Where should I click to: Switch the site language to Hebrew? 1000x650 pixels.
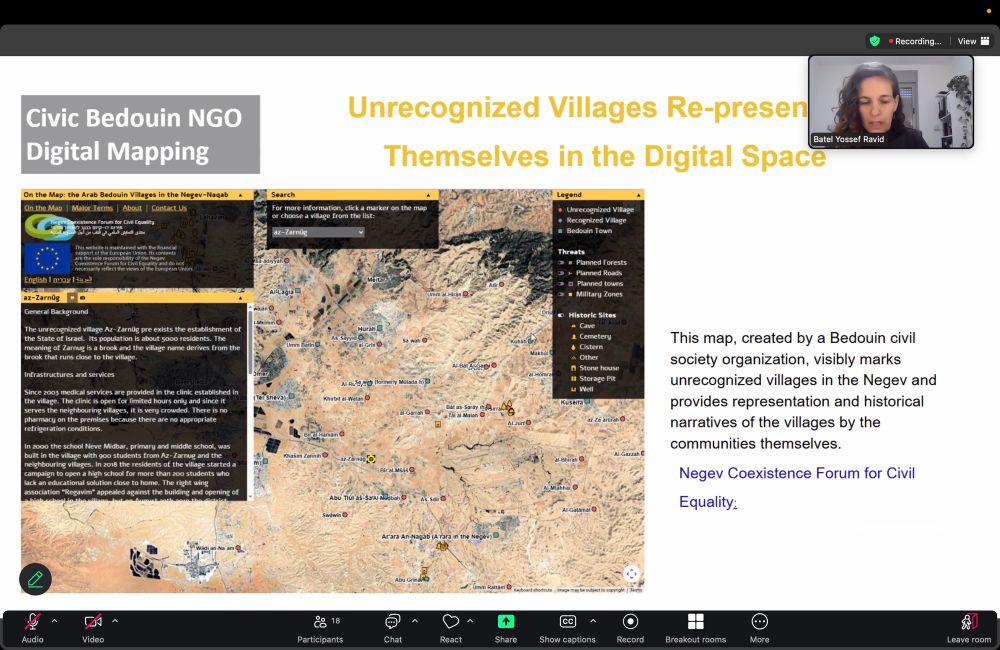click(x=62, y=279)
